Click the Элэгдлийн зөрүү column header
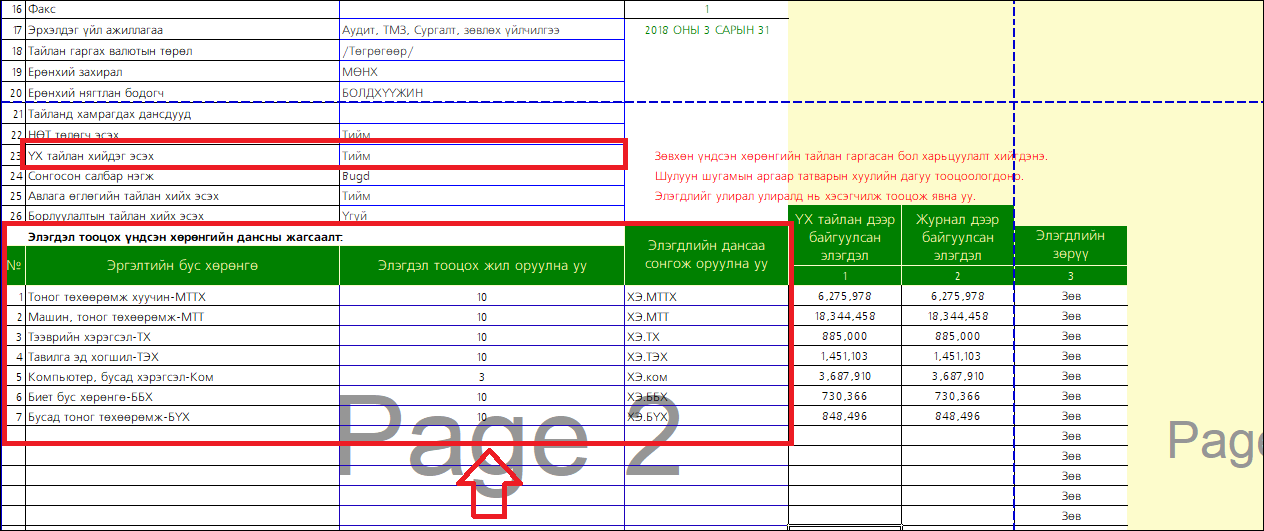This screenshot has height=531, width=1264. [1070, 245]
